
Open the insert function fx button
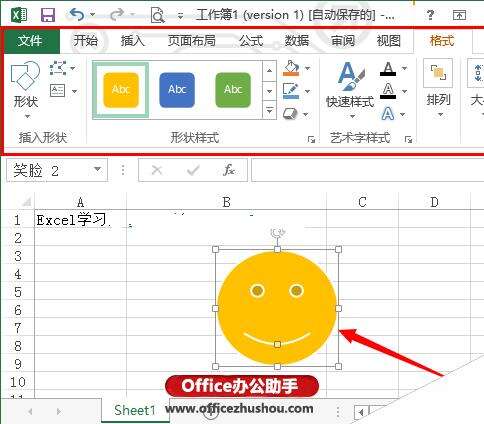tap(229, 170)
